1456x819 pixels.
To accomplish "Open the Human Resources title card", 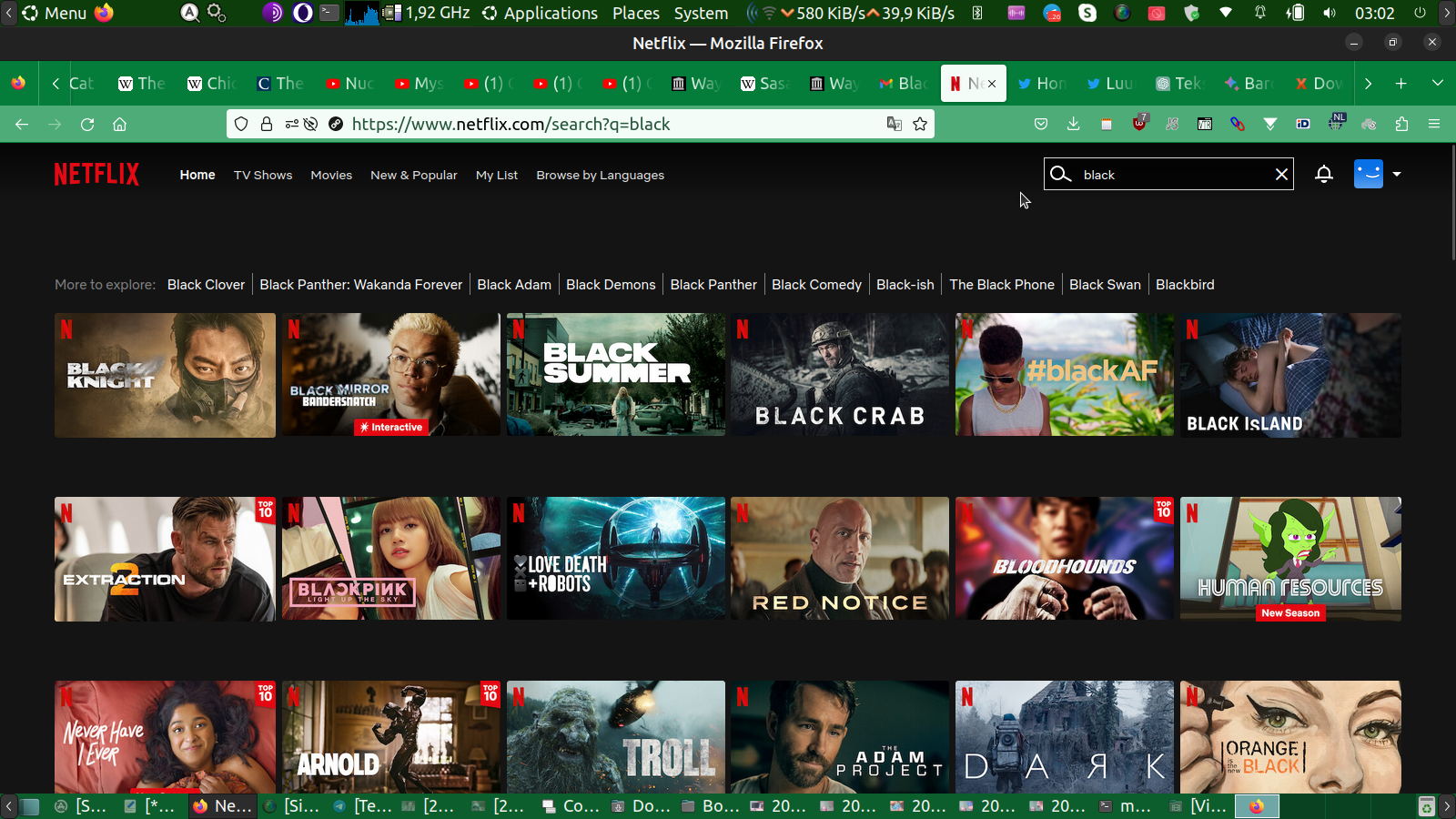I will [1290, 559].
